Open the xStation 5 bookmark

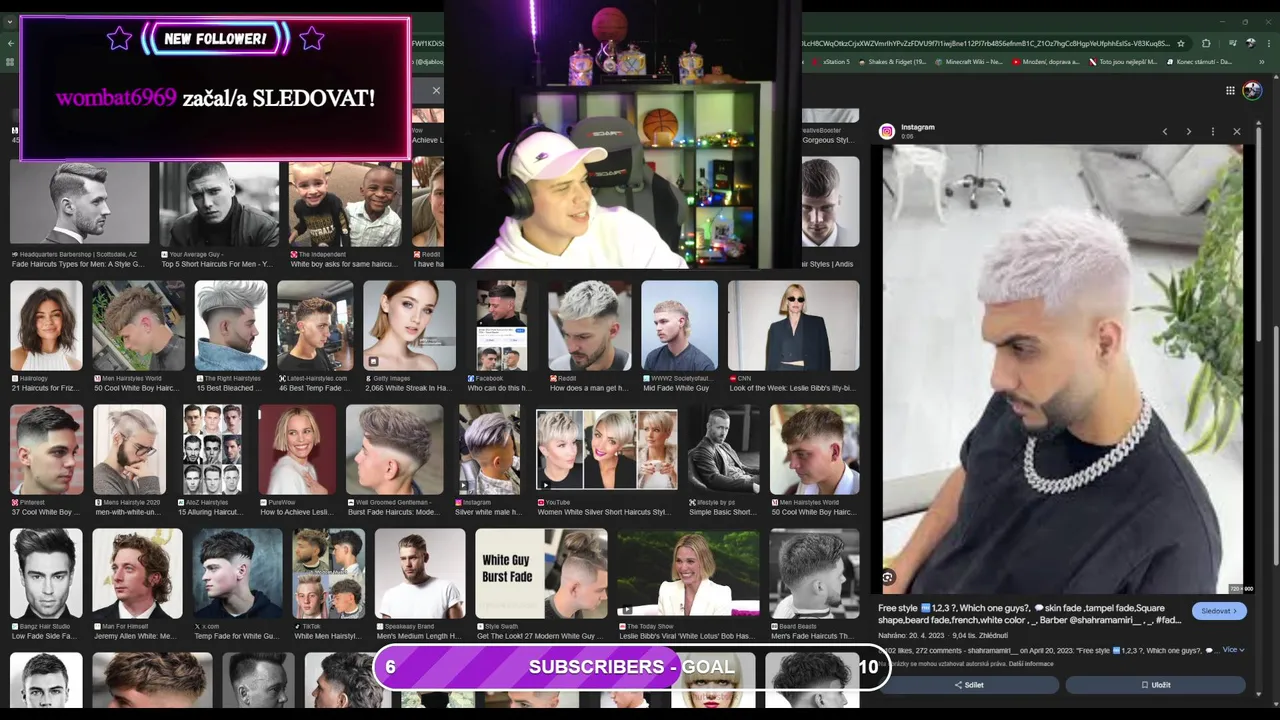830,62
